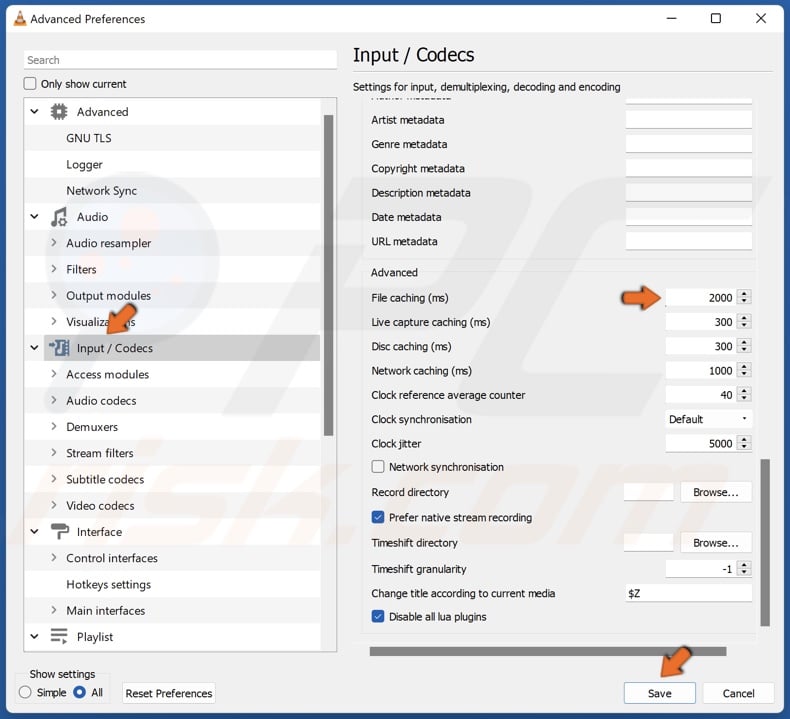
Task: Click the right settings pane vertical scrollbar
Action: point(765,542)
